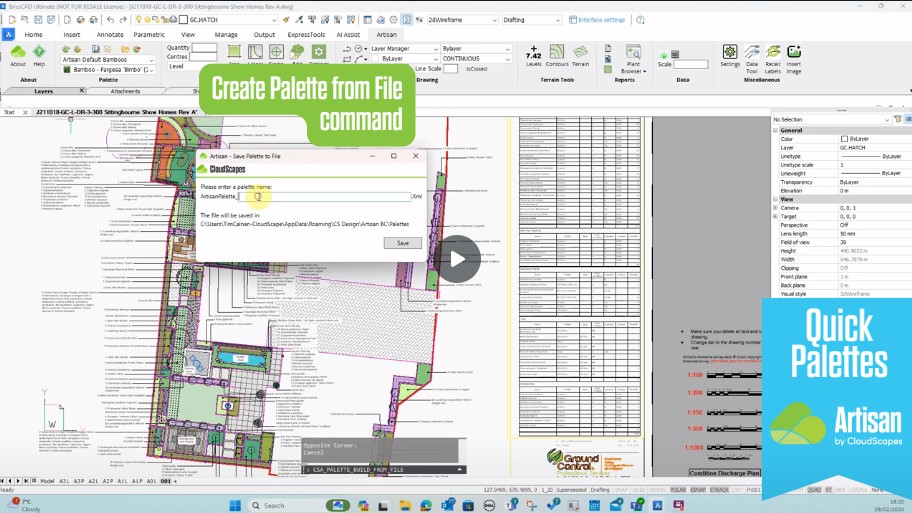Viewport: 912px width, 513px height.
Task: Click the Artisan About icon
Action: [18, 54]
